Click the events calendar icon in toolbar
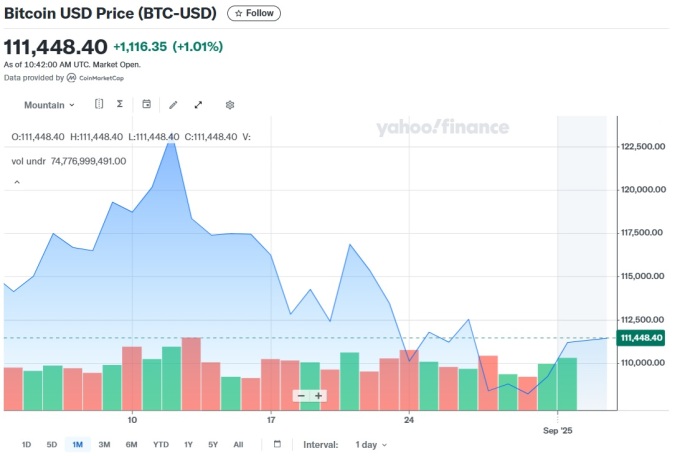This screenshot has width=680, height=456. 147,104
